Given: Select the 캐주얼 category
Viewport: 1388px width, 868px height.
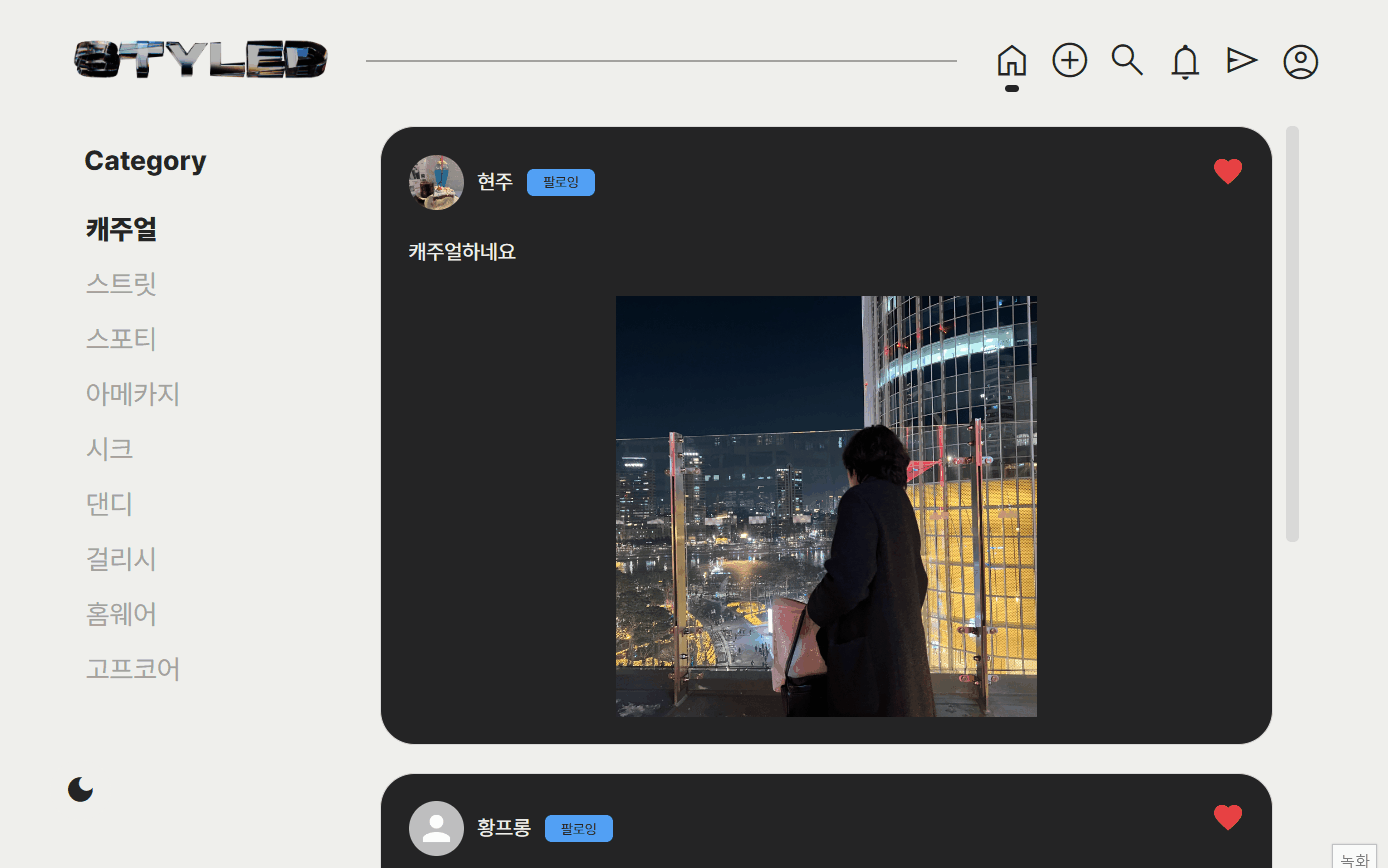Looking at the screenshot, I should pyautogui.click(x=121, y=229).
